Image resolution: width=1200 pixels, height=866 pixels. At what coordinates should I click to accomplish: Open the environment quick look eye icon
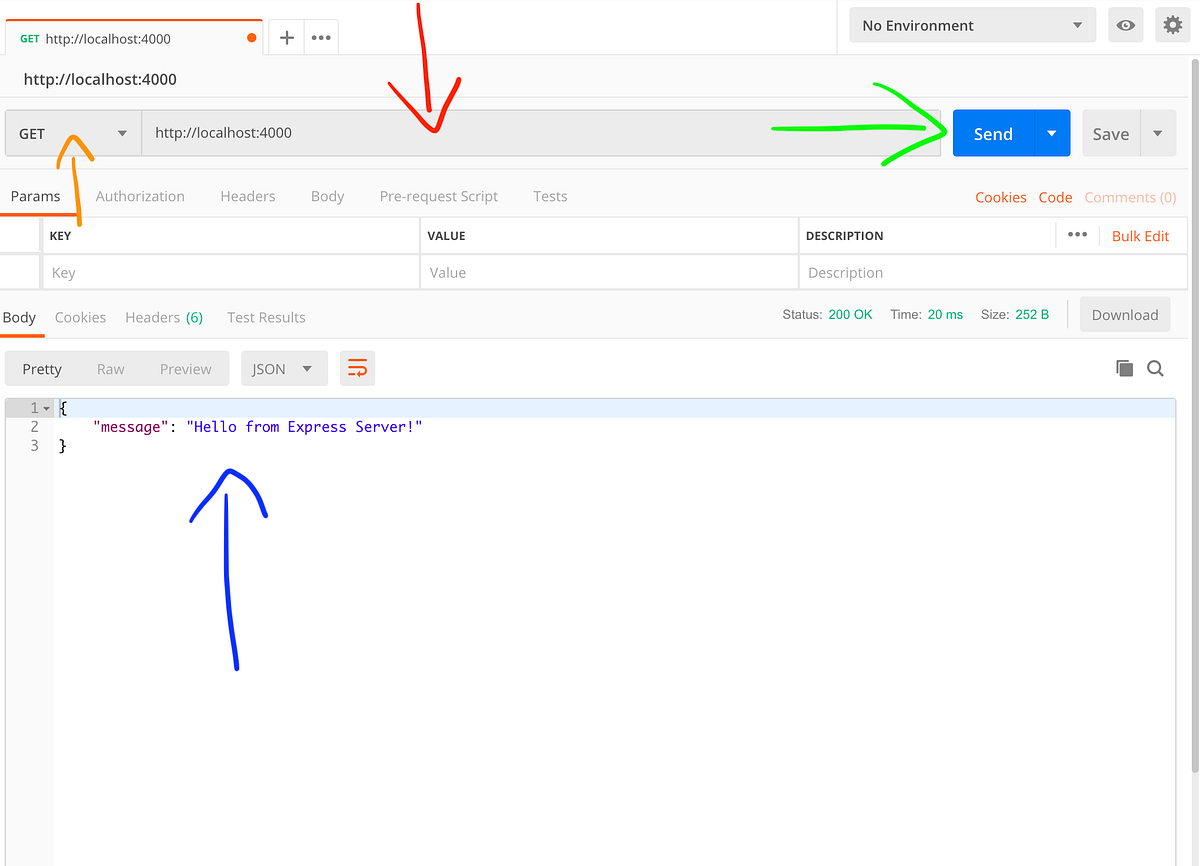(1125, 25)
